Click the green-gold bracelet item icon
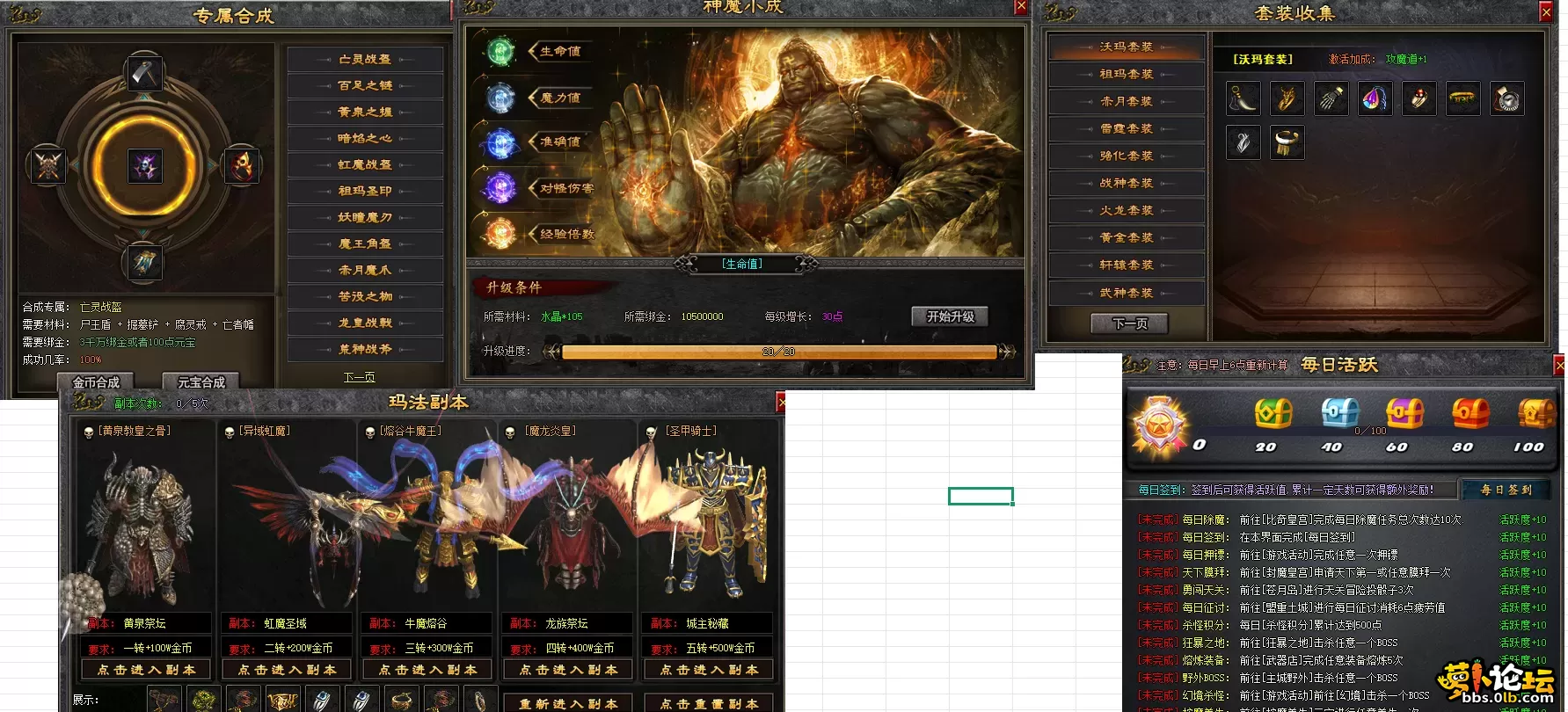This screenshot has height=712, width=1568. tap(1463, 98)
